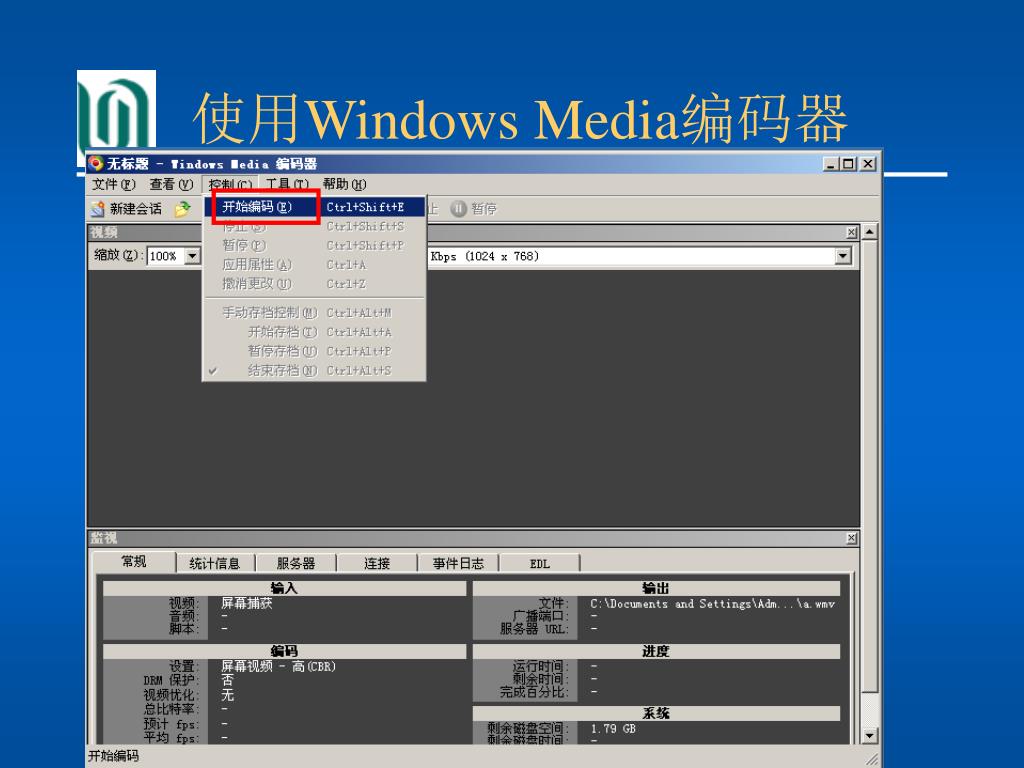
Task: Open the 查看(V) menu
Action: click(171, 185)
